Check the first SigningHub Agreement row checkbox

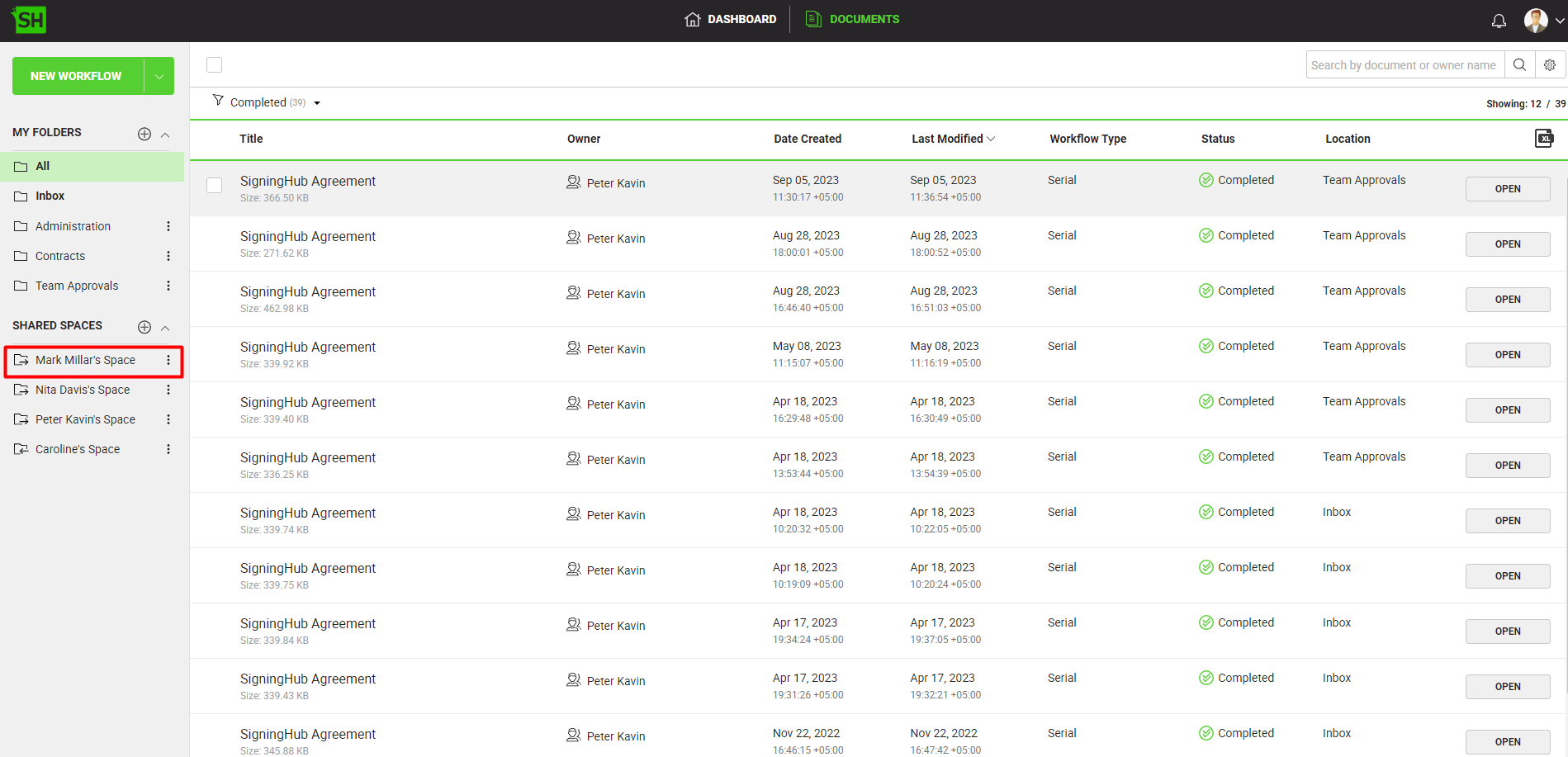(x=215, y=186)
